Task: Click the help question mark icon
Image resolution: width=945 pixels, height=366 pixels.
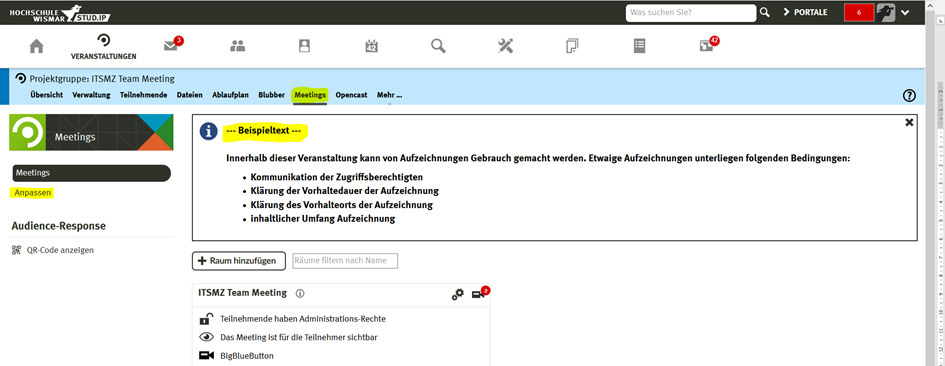Action: coord(909,95)
